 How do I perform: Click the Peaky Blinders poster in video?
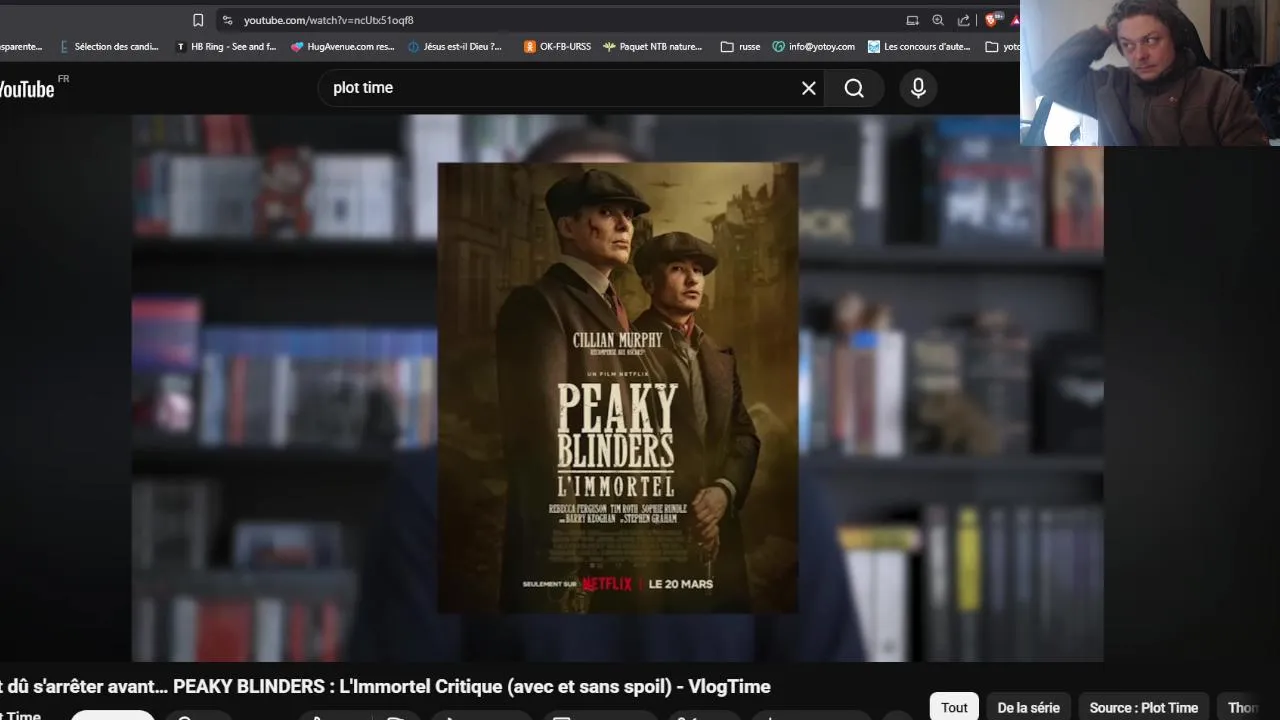click(x=618, y=388)
